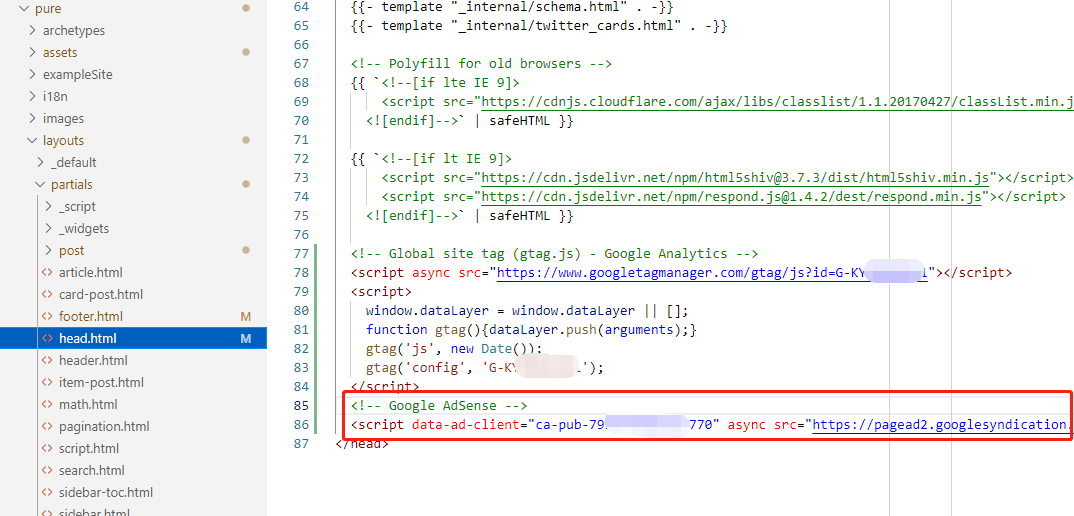Click modified dot on pure folder
This screenshot has height=516, width=1074.
pyautogui.click(x=246, y=8)
